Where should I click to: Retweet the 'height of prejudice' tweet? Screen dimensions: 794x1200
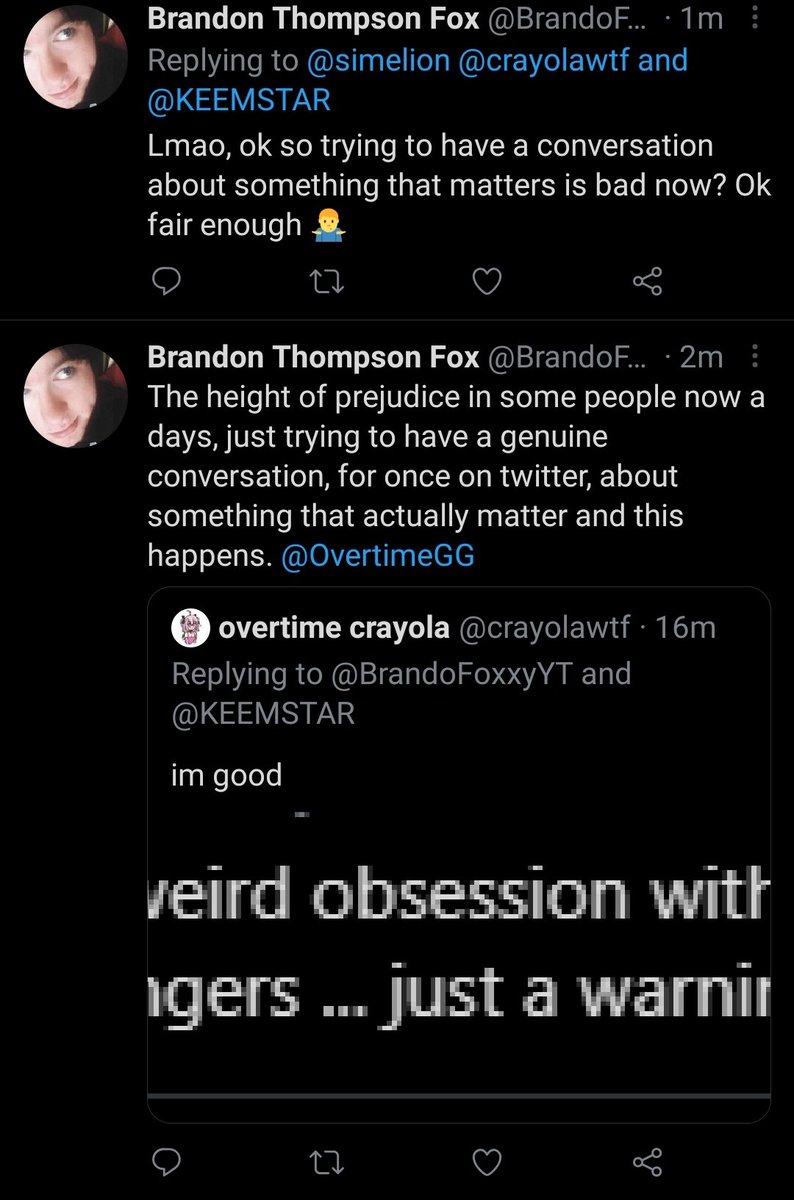325,1161
